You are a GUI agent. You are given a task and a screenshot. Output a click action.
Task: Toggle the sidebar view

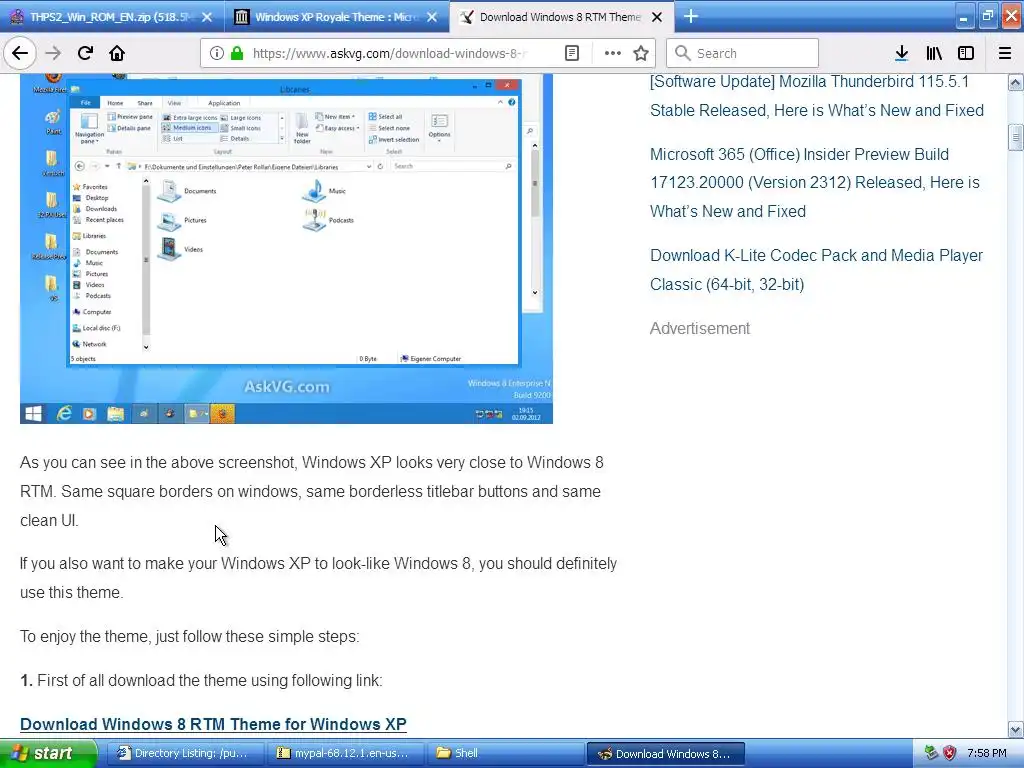tap(966, 53)
